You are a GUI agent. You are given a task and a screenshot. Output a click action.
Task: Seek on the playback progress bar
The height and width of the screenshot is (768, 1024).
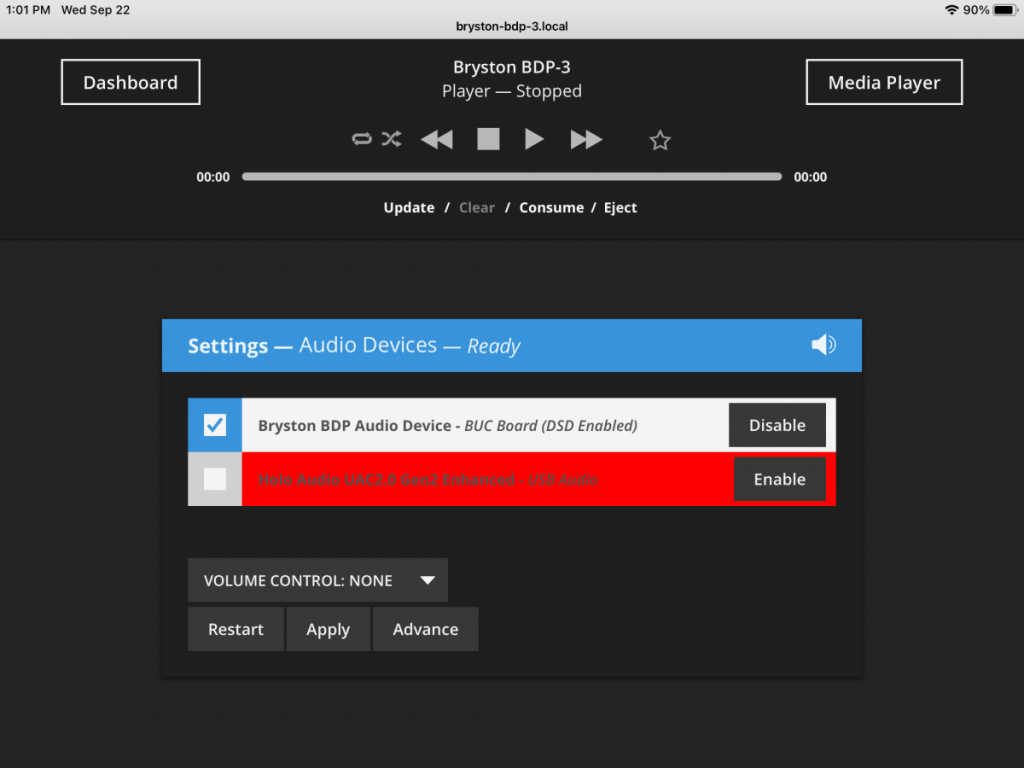click(511, 176)
